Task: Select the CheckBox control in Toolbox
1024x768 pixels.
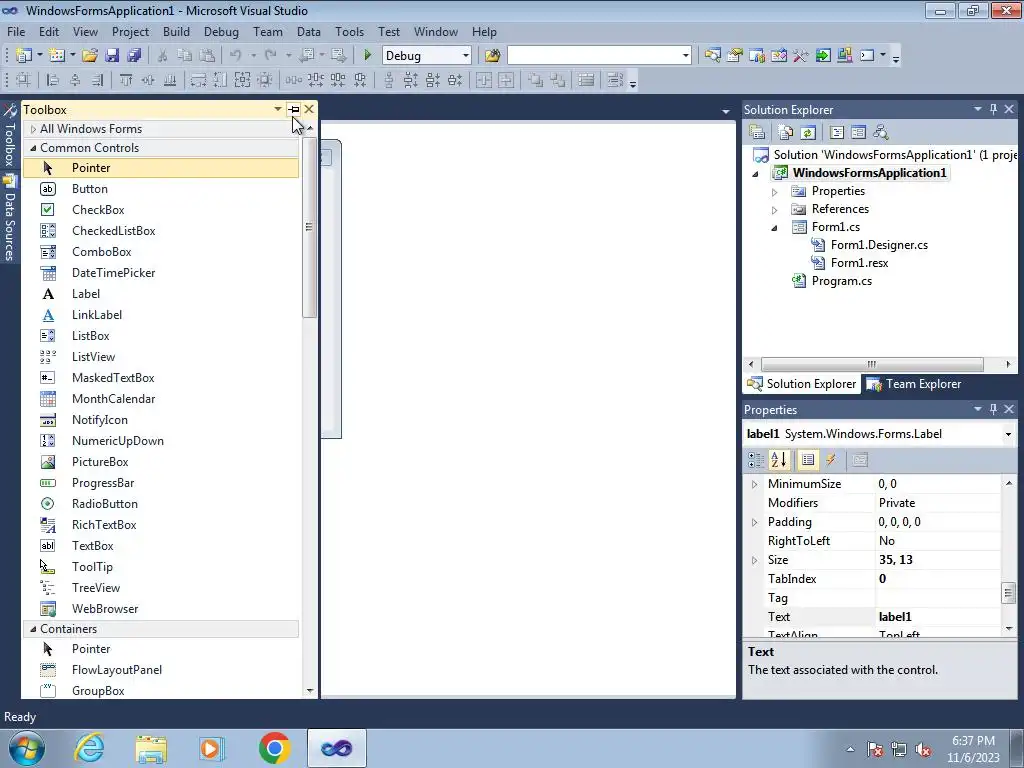Action: [161, 210]
